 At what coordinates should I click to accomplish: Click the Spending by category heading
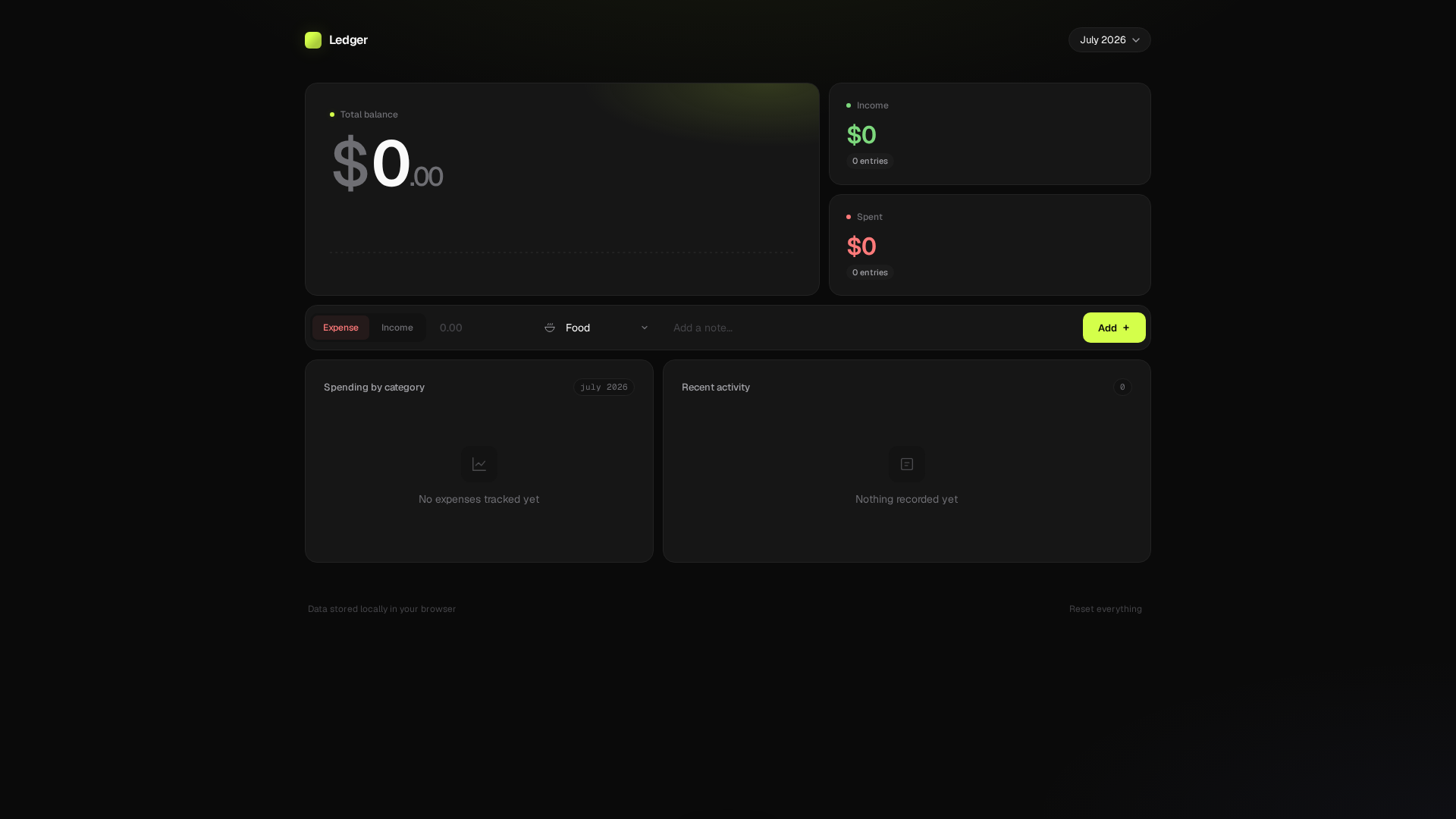coord(374,388)
